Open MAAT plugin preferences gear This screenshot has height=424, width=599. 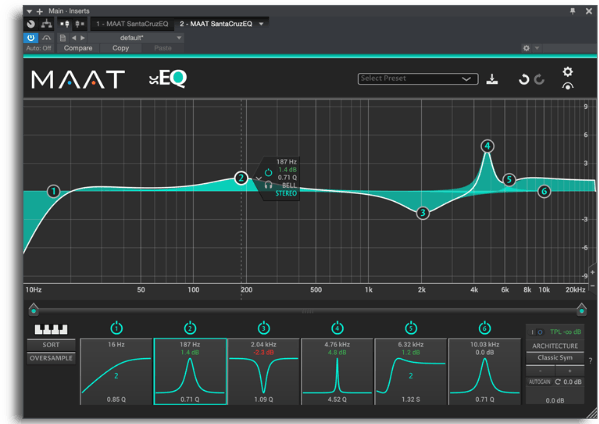(x=568, y=71)
